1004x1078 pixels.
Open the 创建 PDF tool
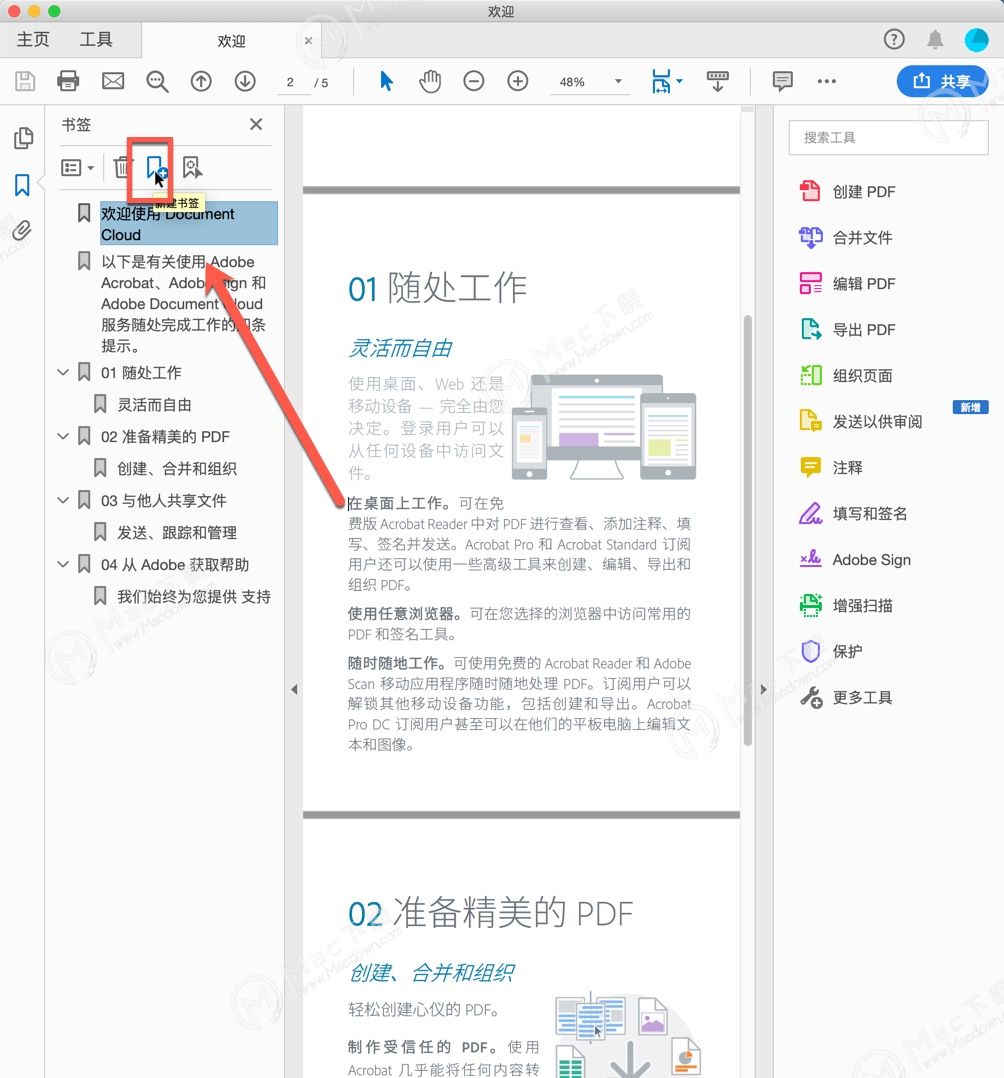tap(848, 191)
